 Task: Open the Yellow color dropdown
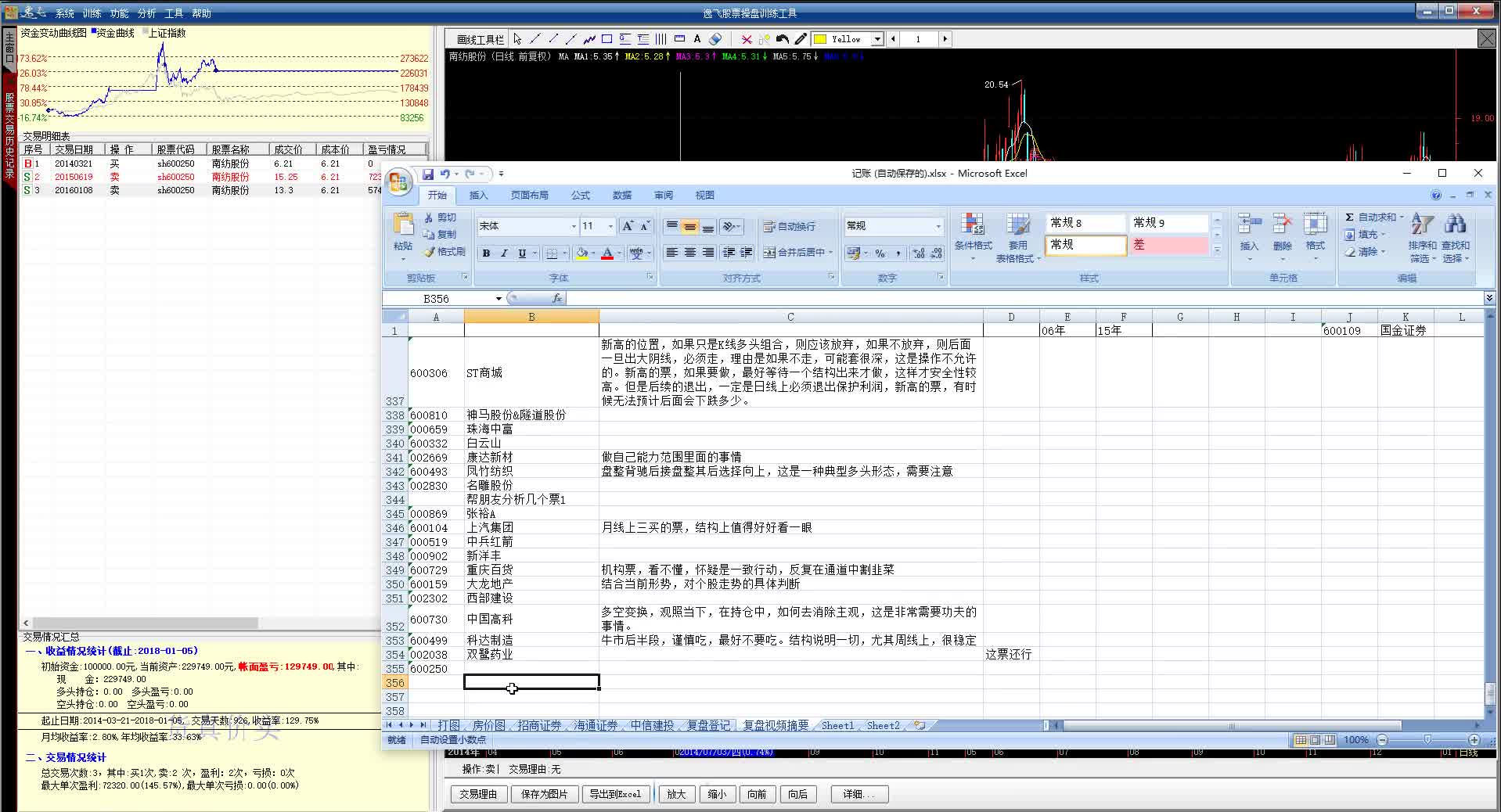pos(878,39)
